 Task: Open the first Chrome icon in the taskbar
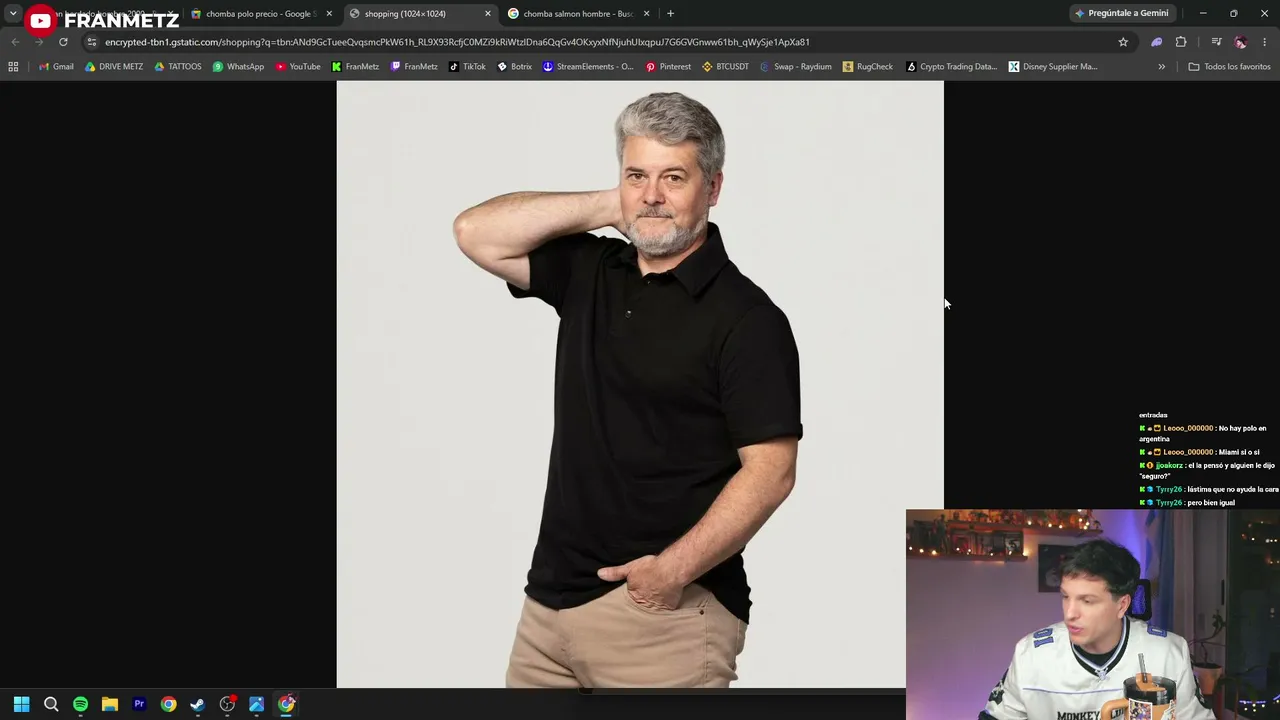[x=168, y=704]
